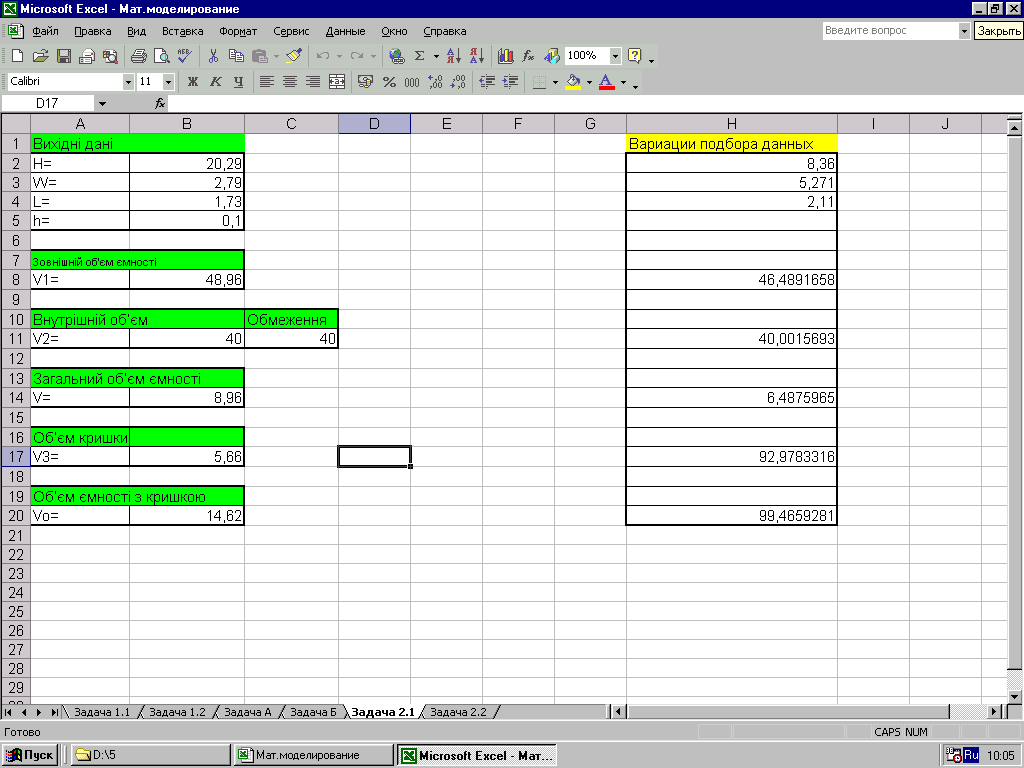Viewport: 1024px width, 768px height.
Task: Align text right in cell
Action: 313,82
